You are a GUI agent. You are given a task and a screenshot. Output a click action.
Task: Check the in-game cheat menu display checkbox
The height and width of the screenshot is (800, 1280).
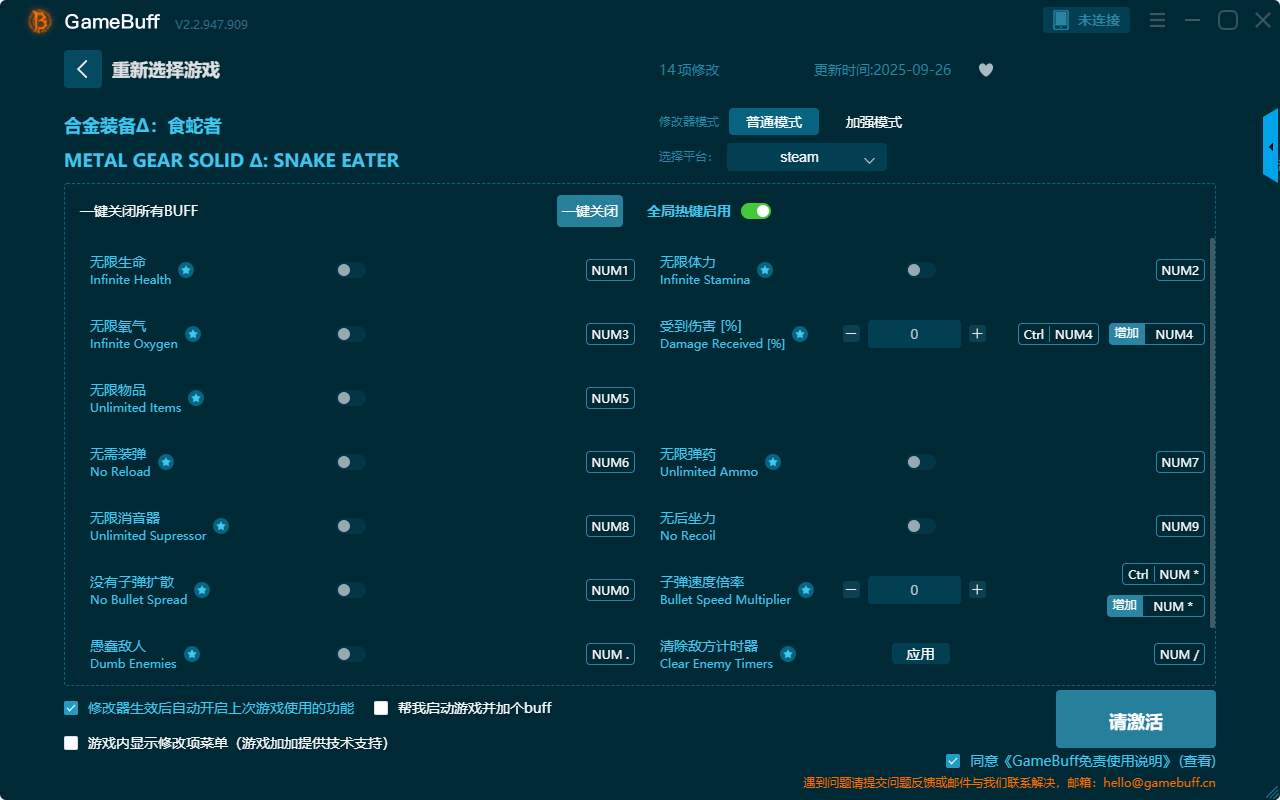(71, 743)
